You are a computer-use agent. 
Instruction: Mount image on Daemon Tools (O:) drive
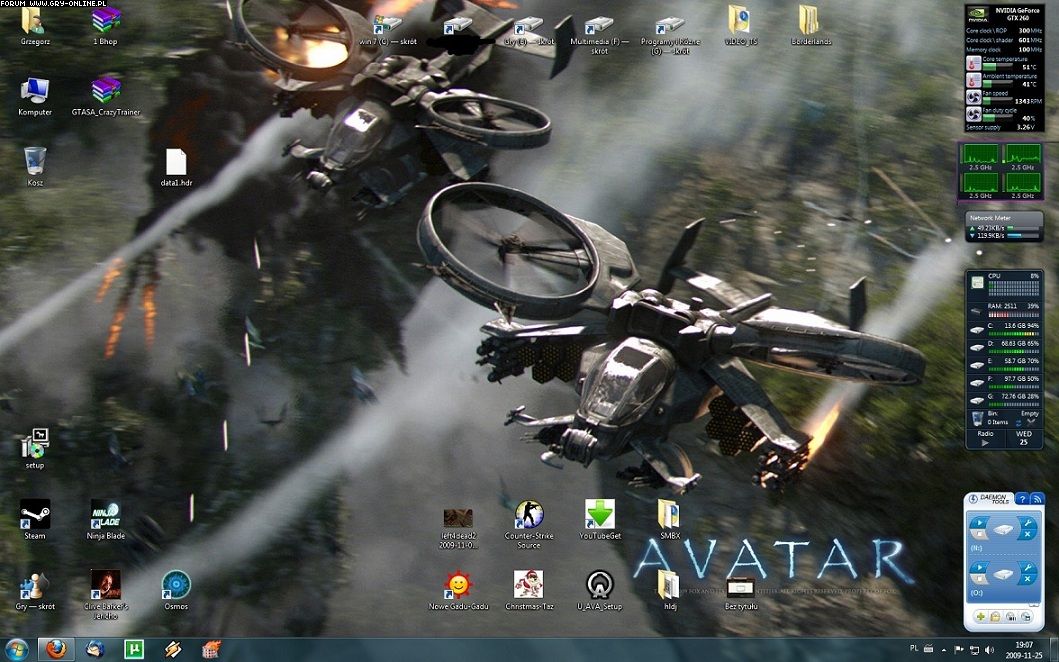pos(980,567)
